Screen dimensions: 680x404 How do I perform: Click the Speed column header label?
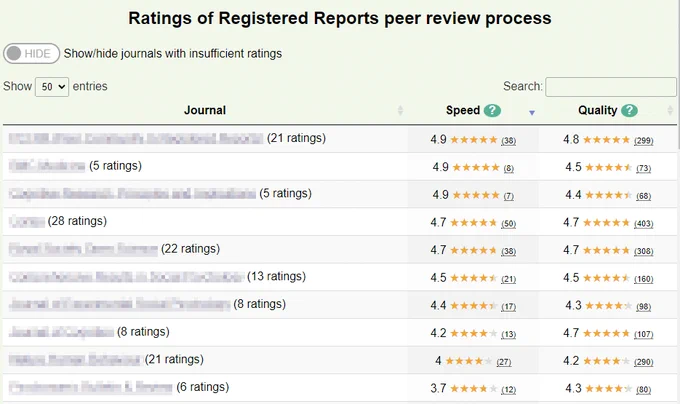(x=463, y=110)
